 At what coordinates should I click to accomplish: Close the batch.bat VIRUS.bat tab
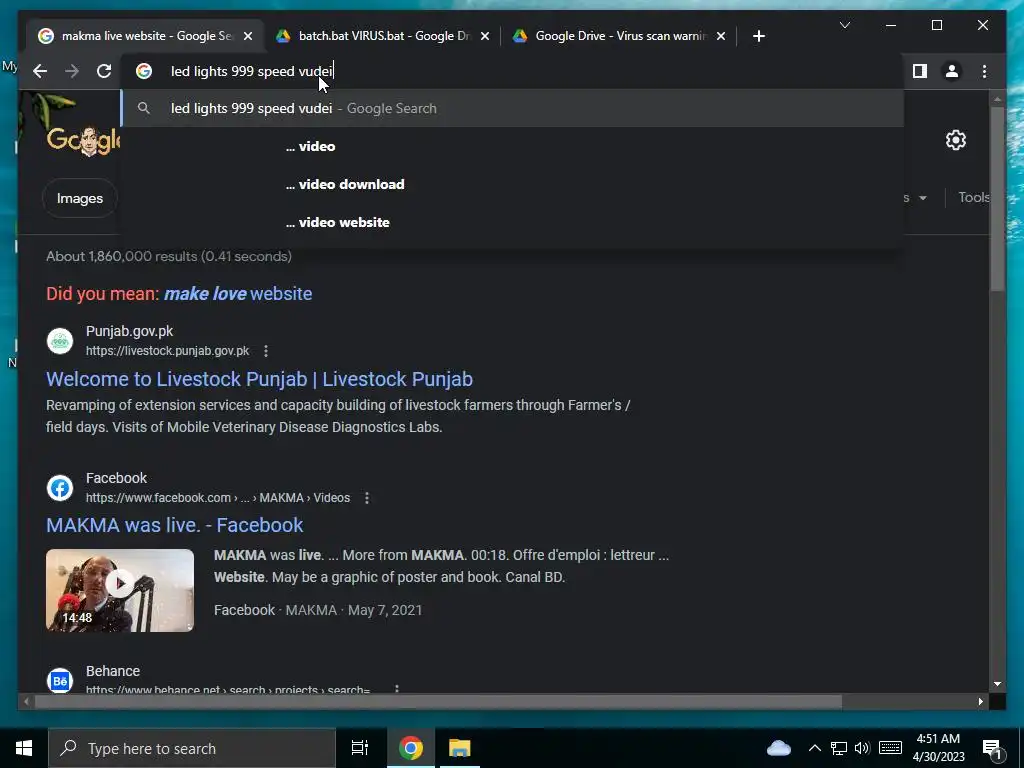(x=485, y=37)
